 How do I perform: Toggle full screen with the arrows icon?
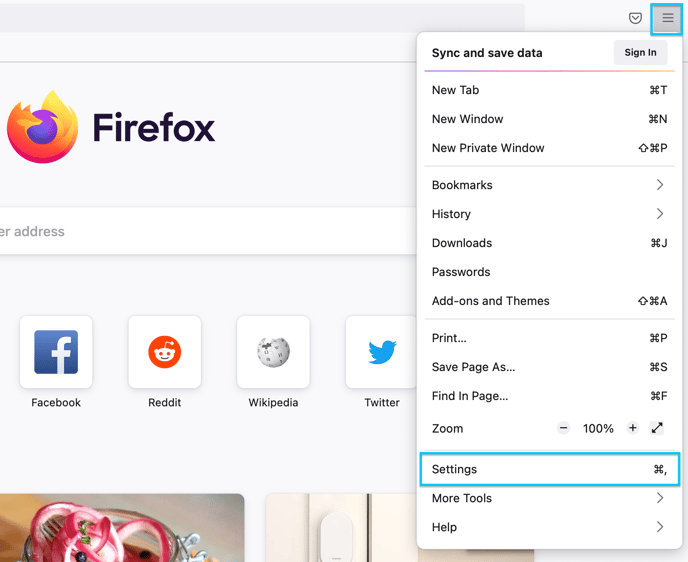pos(657,428)
